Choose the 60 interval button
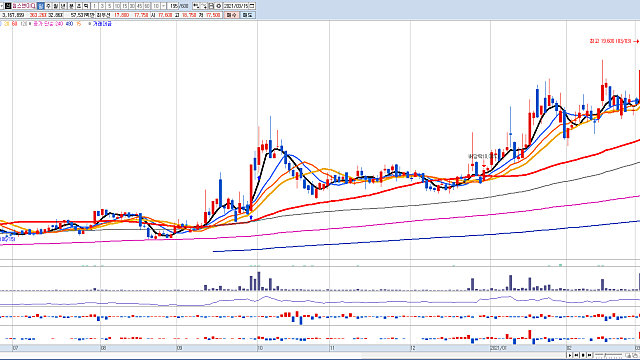The width and height of the screenshot is (640, 360). pyautogui.click(x=147, y=6)
